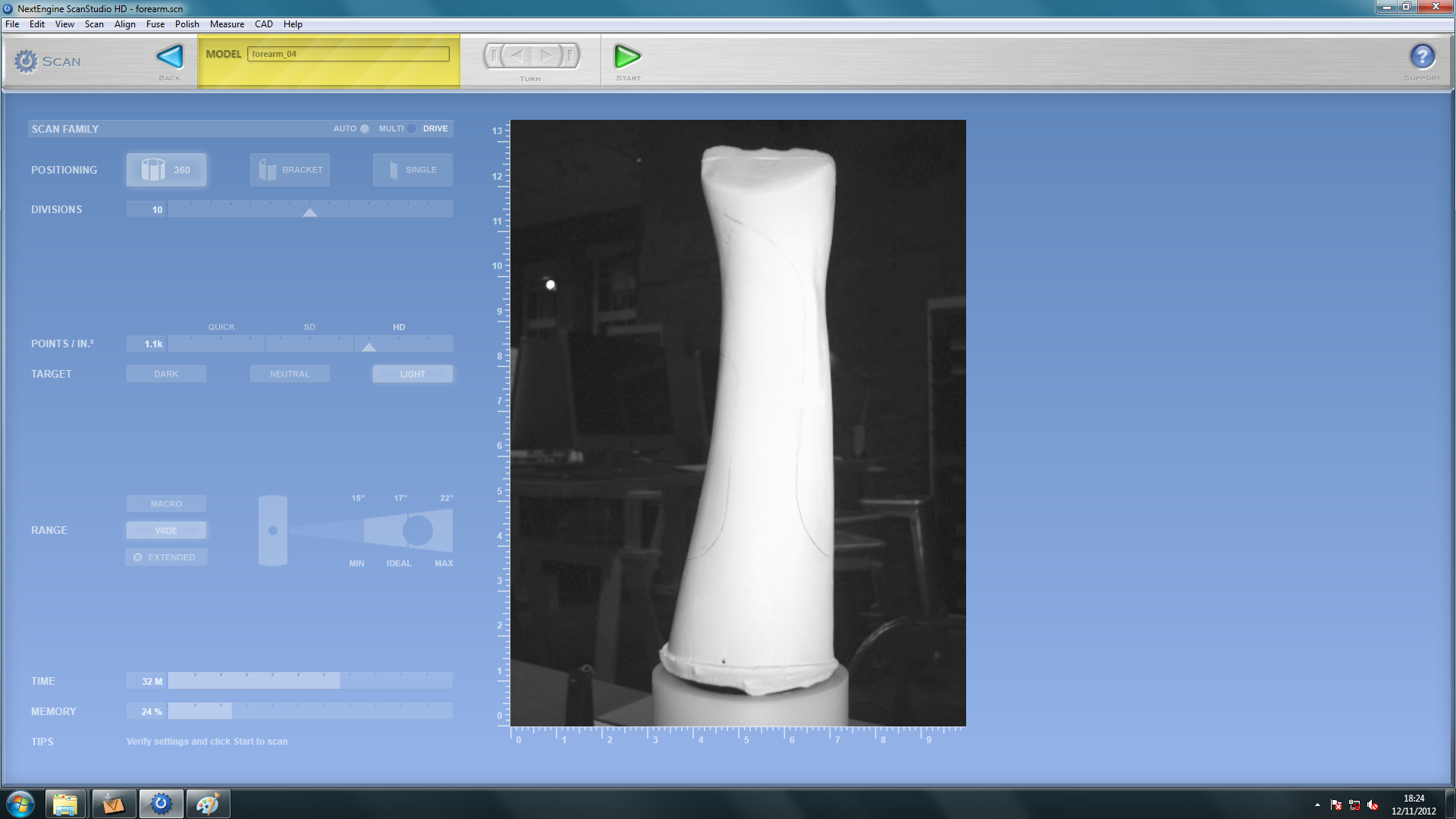Click the MODEL name input field

click(348, 54)
